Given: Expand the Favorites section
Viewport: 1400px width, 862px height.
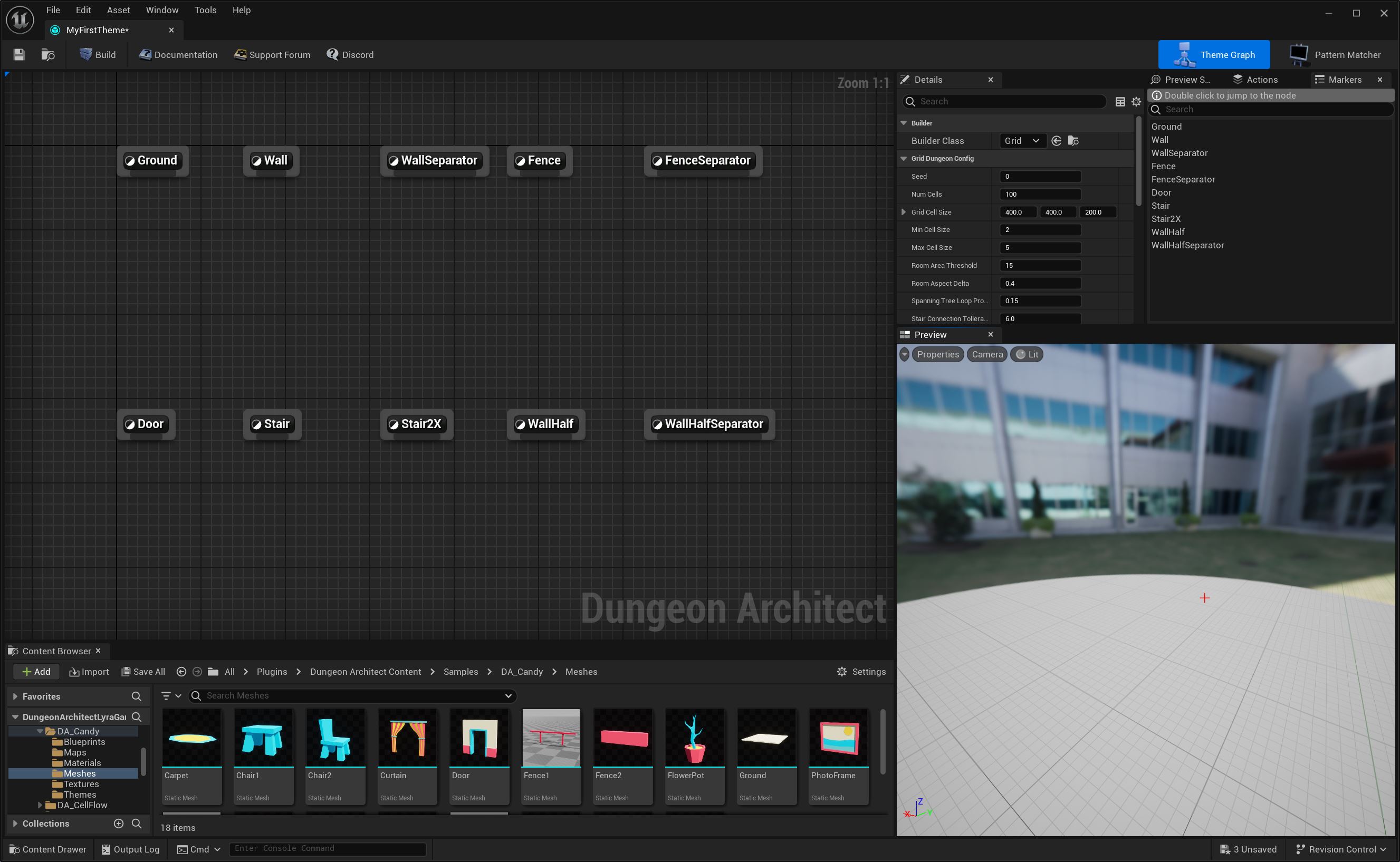Looking at the screenshot, I should (x=15, y=696).
